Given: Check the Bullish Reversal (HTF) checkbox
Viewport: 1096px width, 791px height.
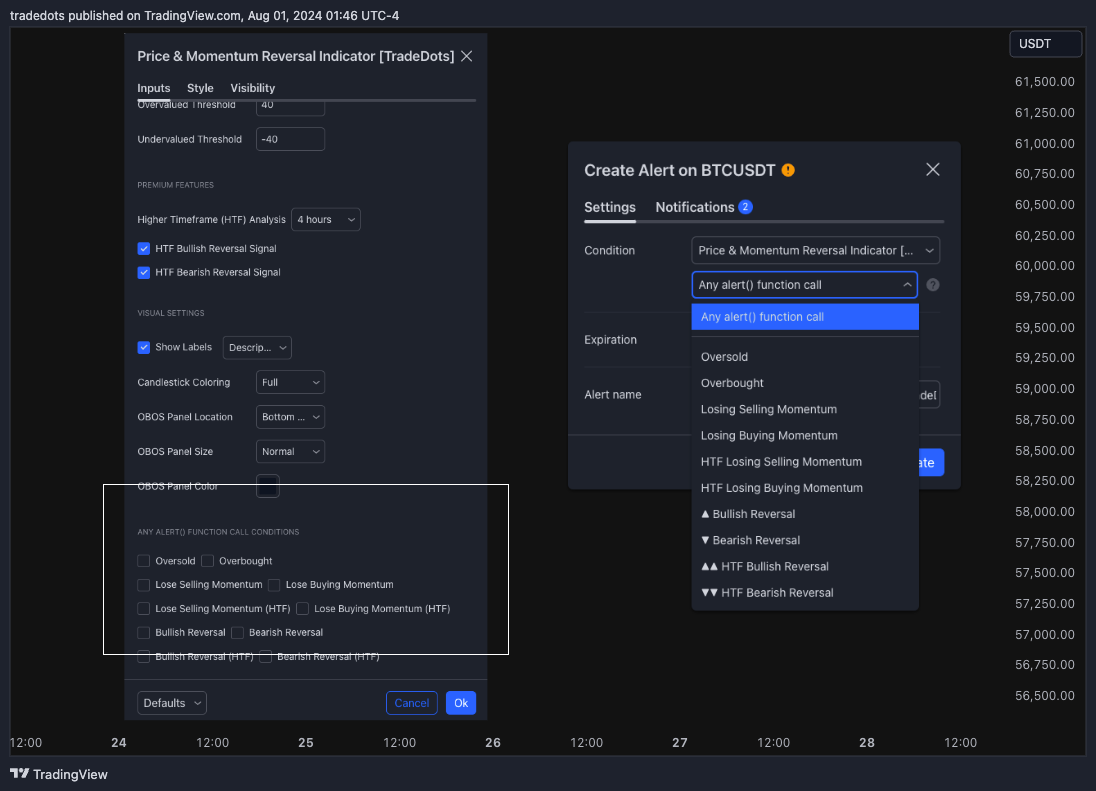Looking at the screenshot, I should pos(144,657).
